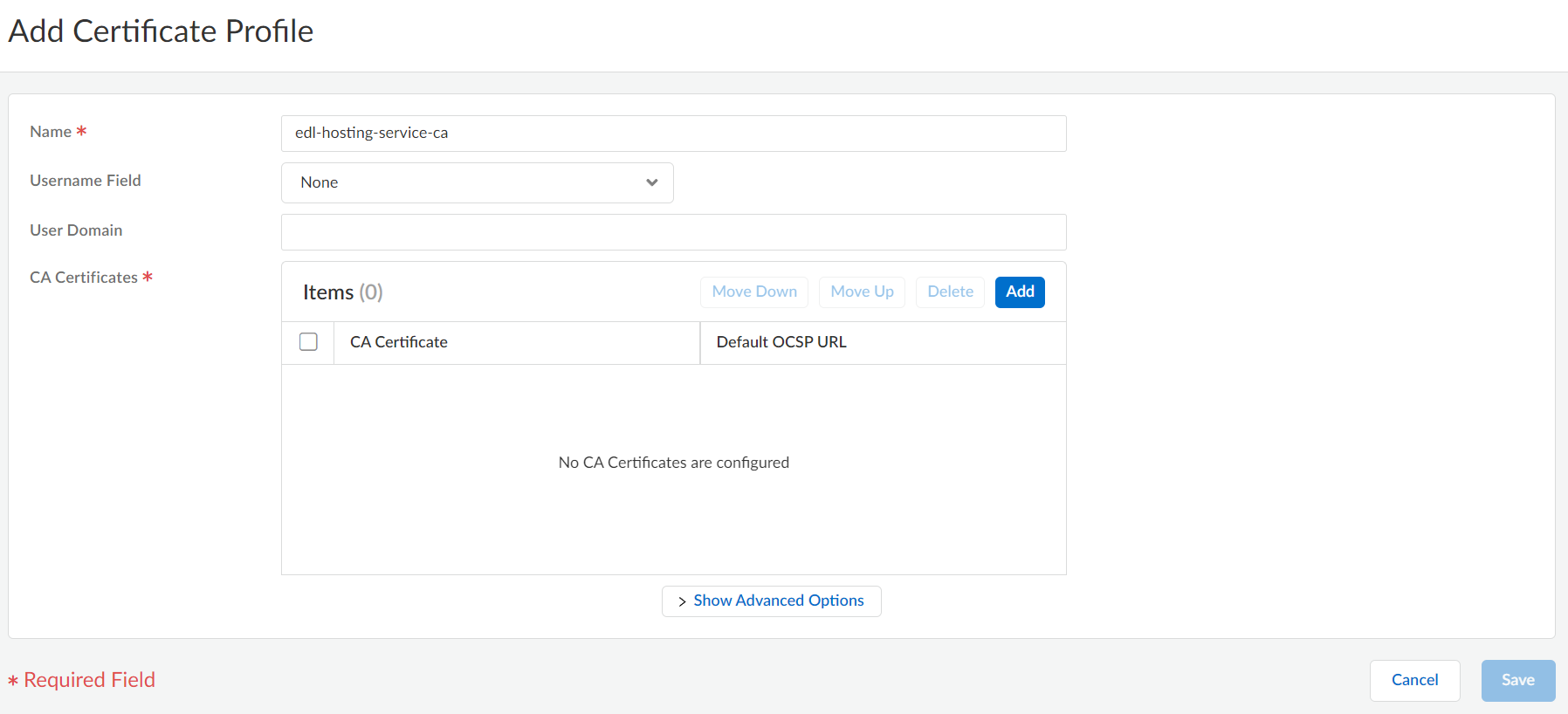
Task: Click the Default OCSP URL column header
Action: (781, 342)
